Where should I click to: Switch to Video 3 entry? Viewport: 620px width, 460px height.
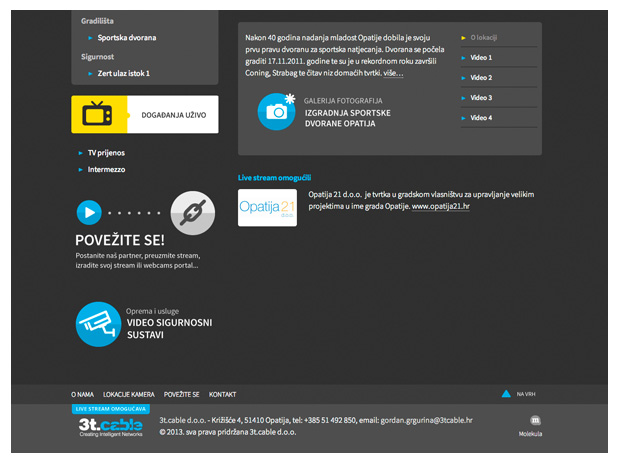click(x=481, y=98)
